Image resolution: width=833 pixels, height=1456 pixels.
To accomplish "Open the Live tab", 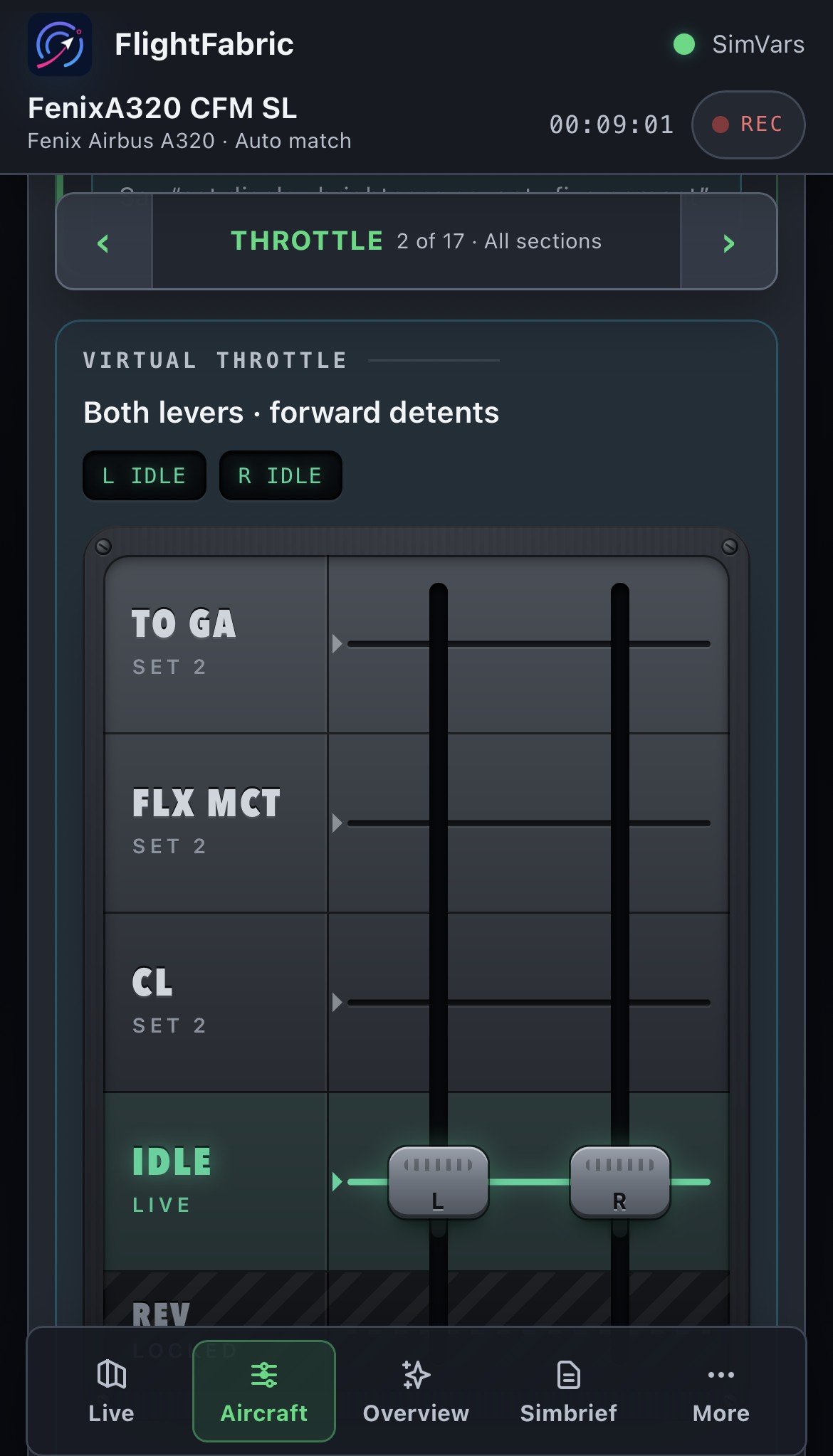I will 112,1391.
